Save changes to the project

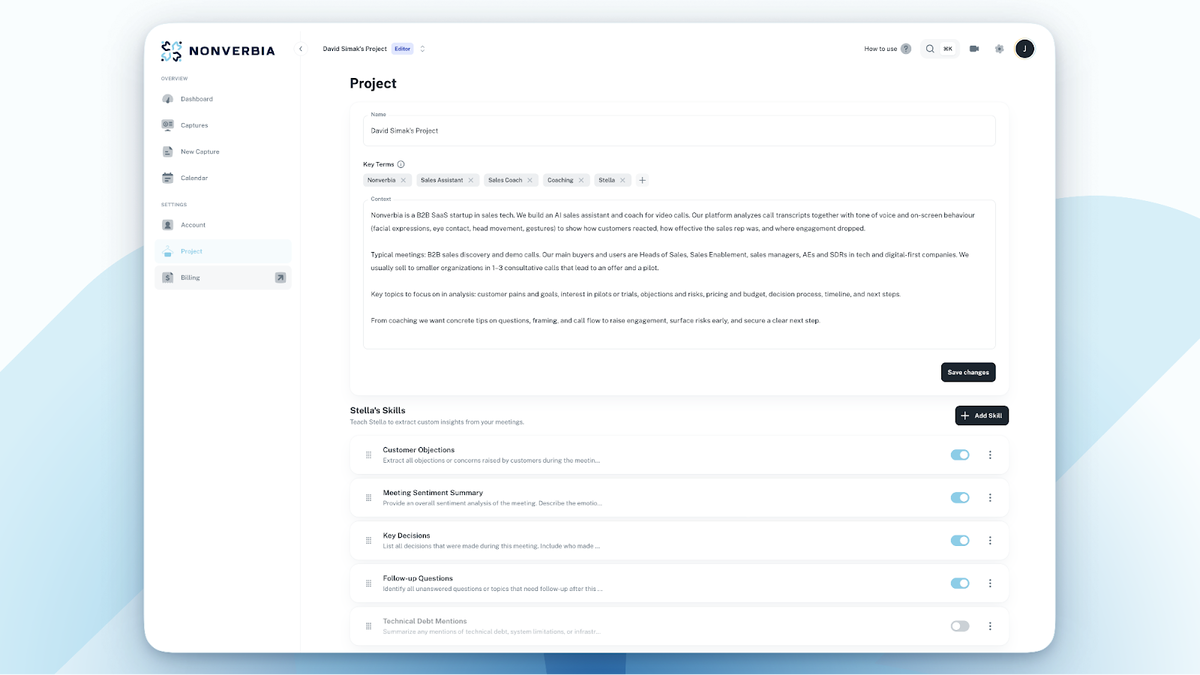pos(967,371)
